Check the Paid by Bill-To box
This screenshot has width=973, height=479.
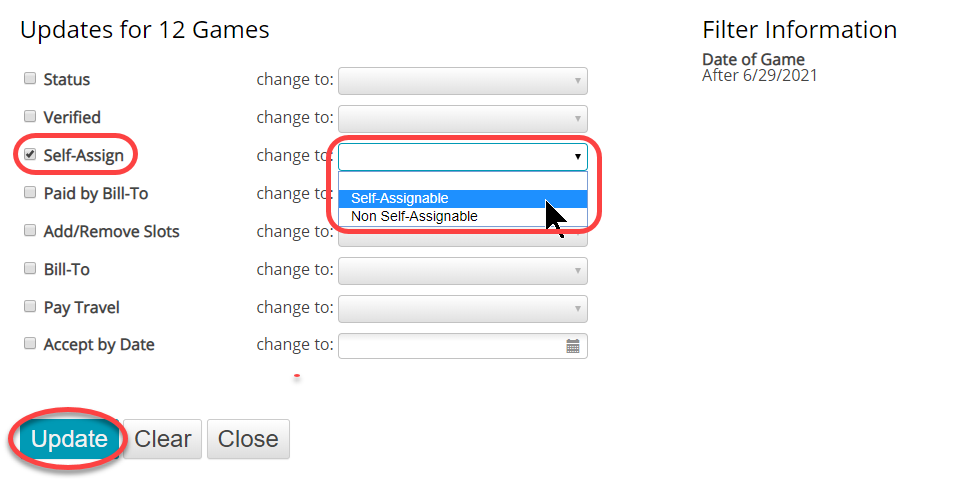tap(30, 192)
